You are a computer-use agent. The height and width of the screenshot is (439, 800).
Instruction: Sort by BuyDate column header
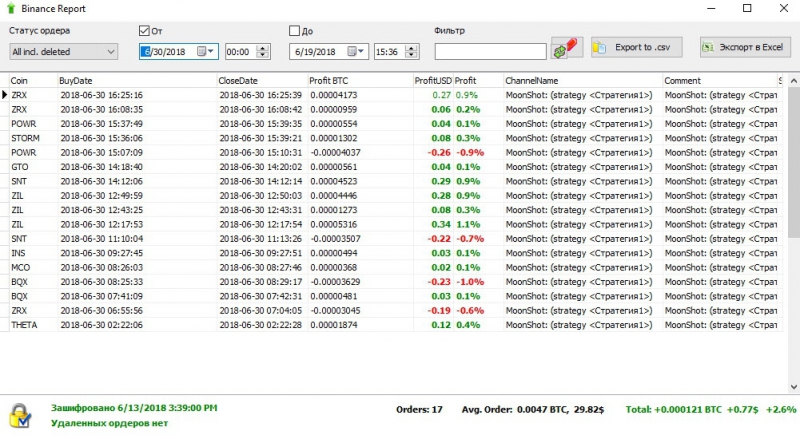tap(137, 81)
